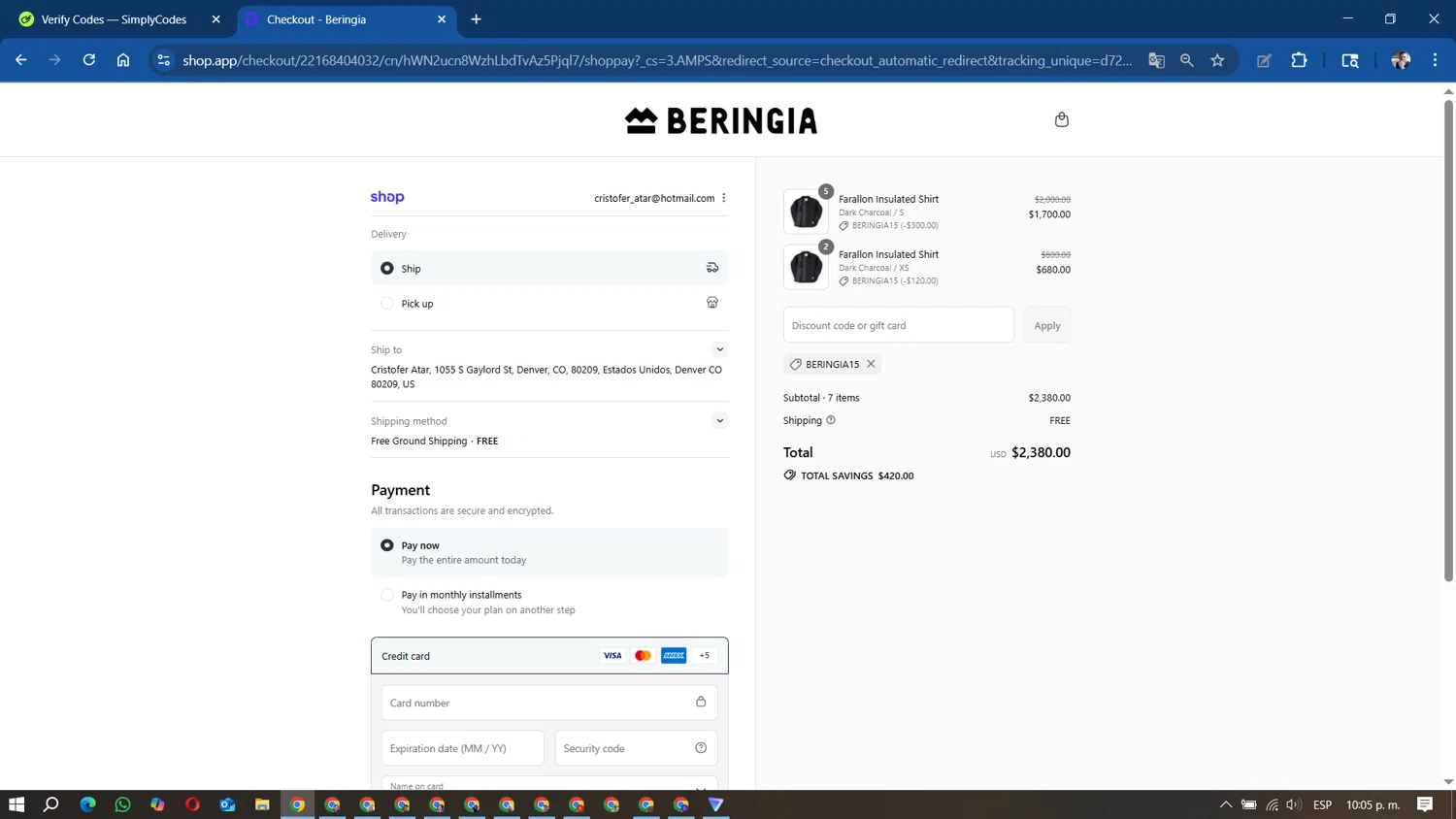1456x819 pixels.
Task: Open the Extensions puzzle icon
Action: pos(1299,60)
